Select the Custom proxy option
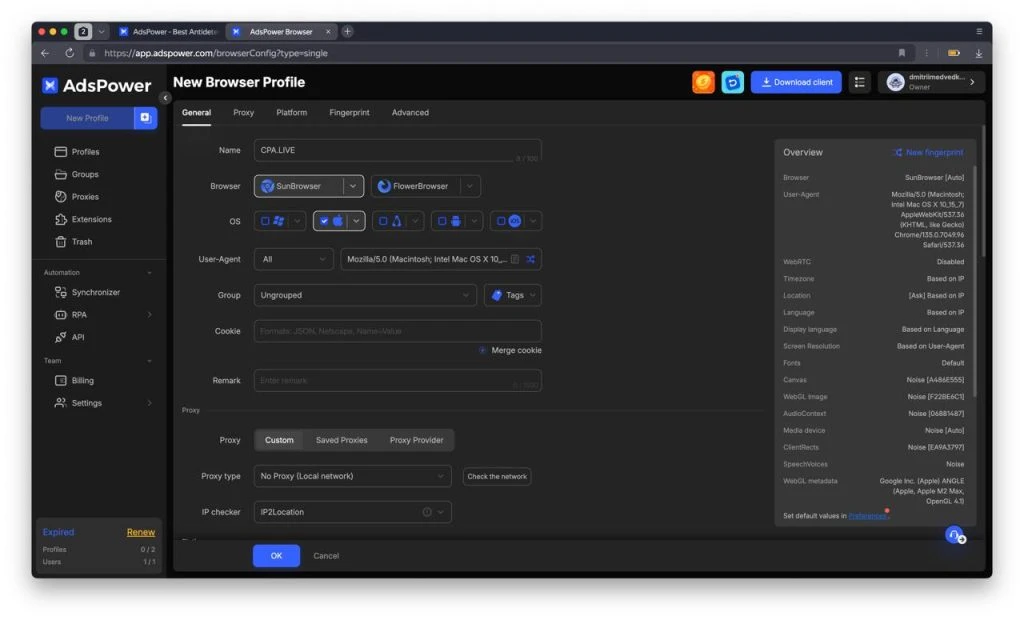The image size is (1024, 620). click(x=279, y=440)
